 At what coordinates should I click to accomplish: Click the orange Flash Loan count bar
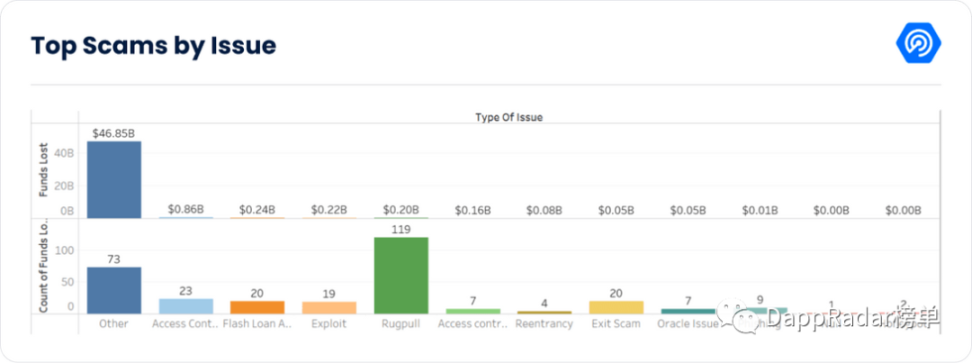coord(258,307)
